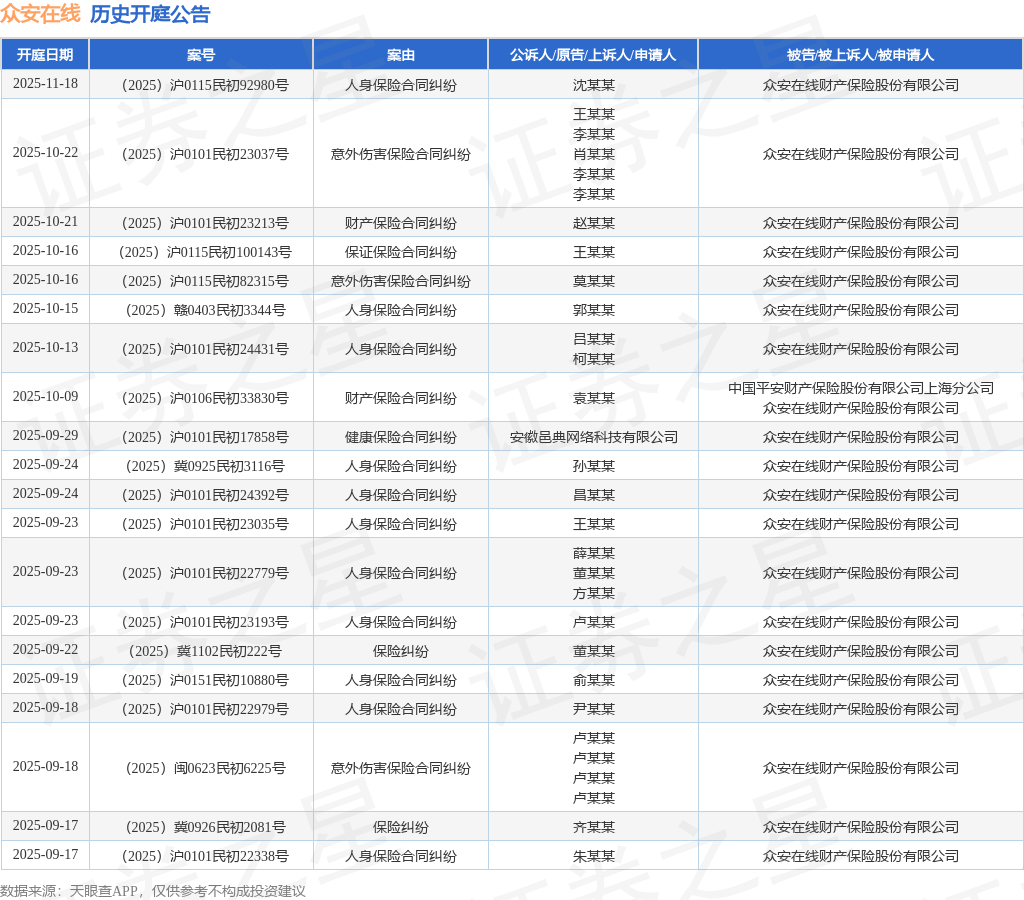1024x900 pixels.
Task: Click 保证保险合同纠纷 case cause
Action: point(401,252)
